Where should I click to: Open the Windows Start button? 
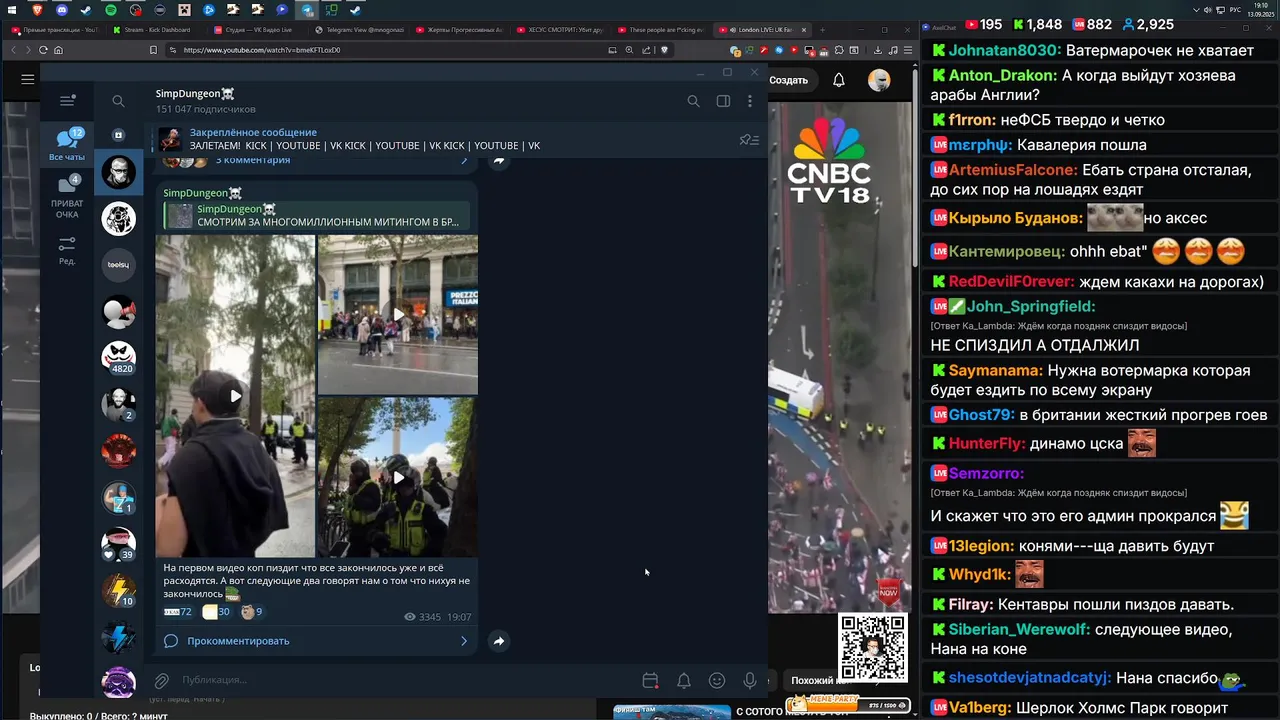[x=12, y=10]
